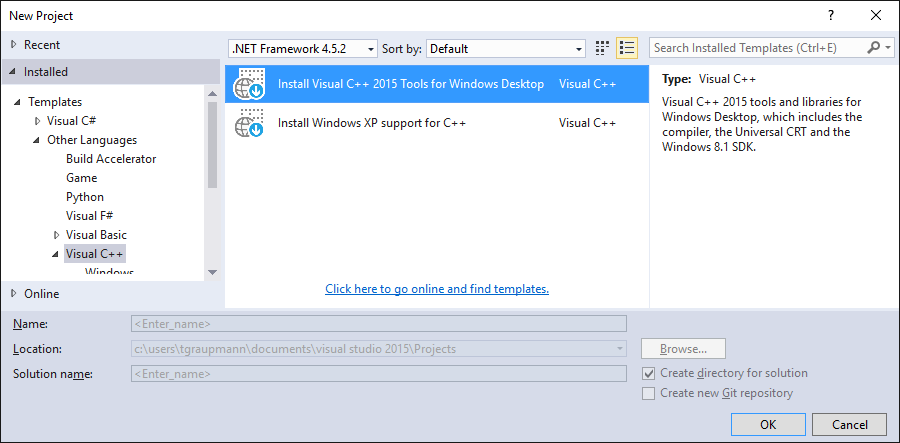
Task: Switch to medium icons list view
Action: tap(627, 48)
